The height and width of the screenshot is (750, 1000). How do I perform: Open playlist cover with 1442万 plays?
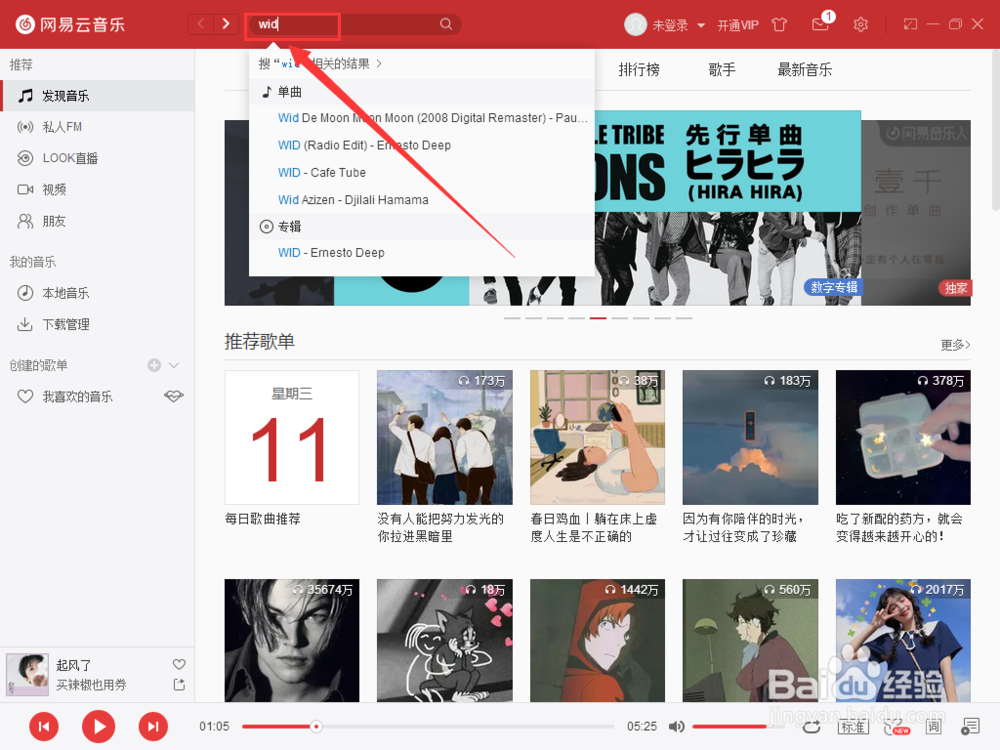597,640
